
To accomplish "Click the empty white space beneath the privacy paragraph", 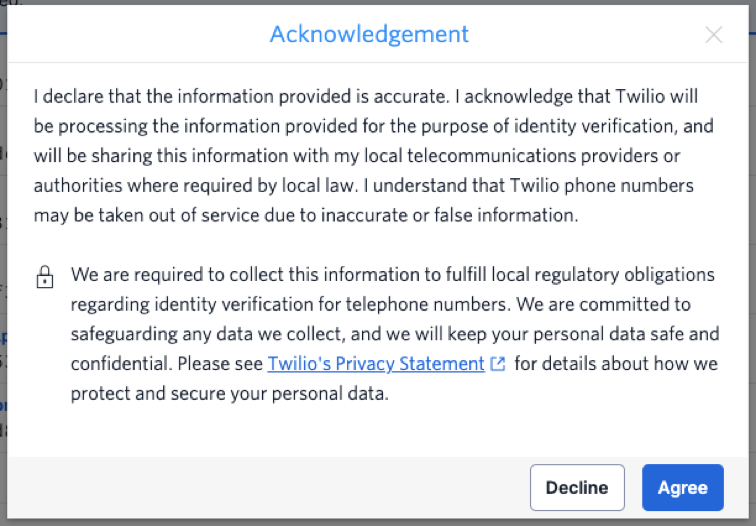I will tap(378, 431).
